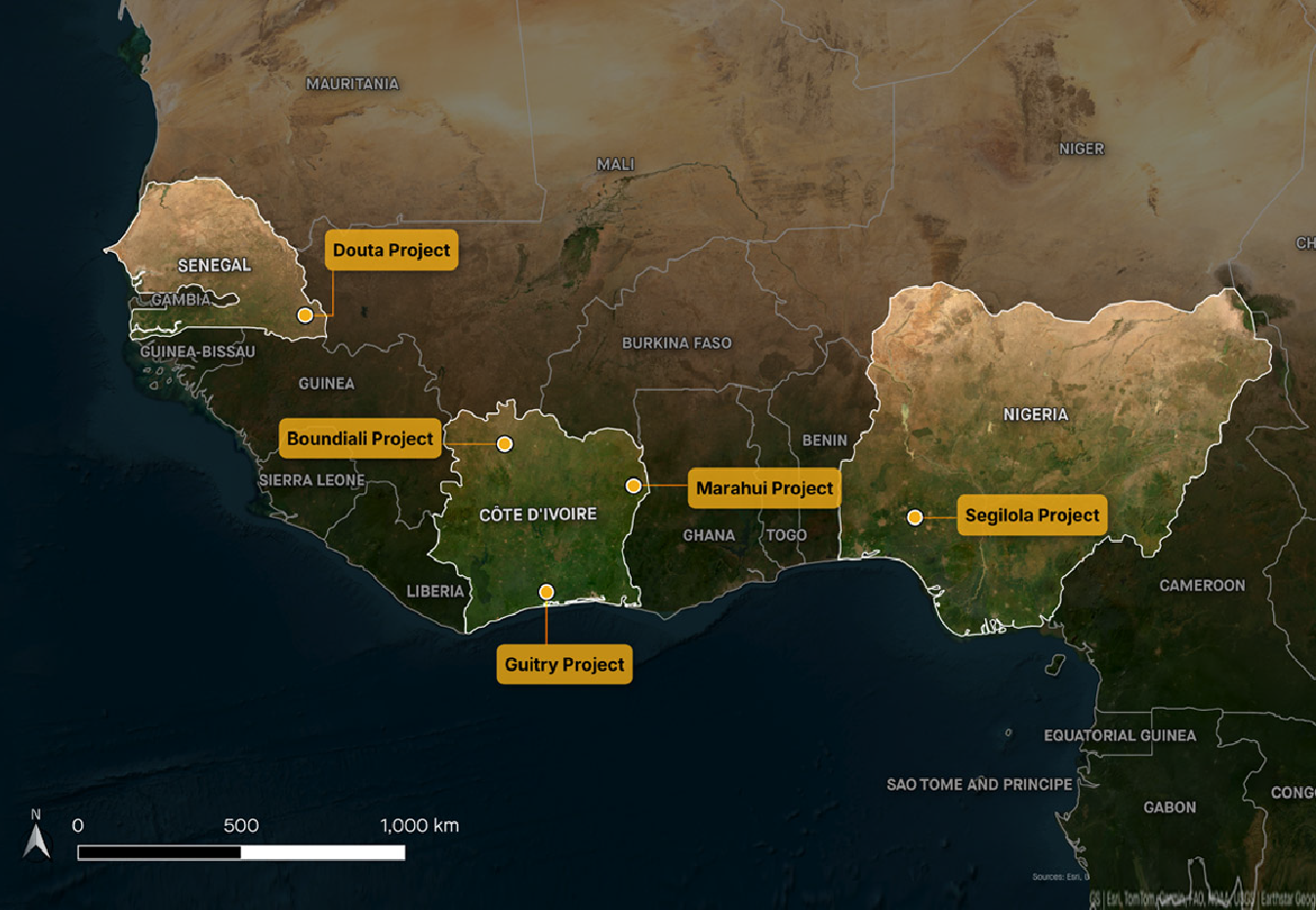Click the BURKINA FASO country label
The width and height of the screenshot is (1316, 910).
[678, 343]
